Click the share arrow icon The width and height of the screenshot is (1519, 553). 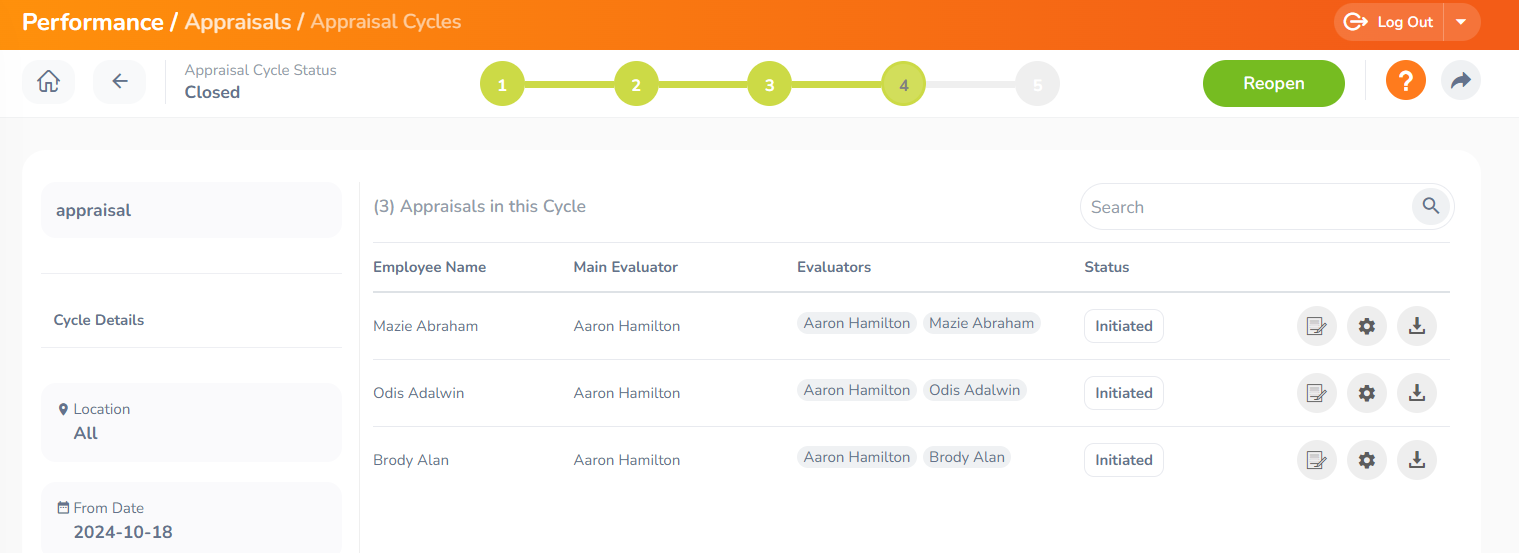1461,80
